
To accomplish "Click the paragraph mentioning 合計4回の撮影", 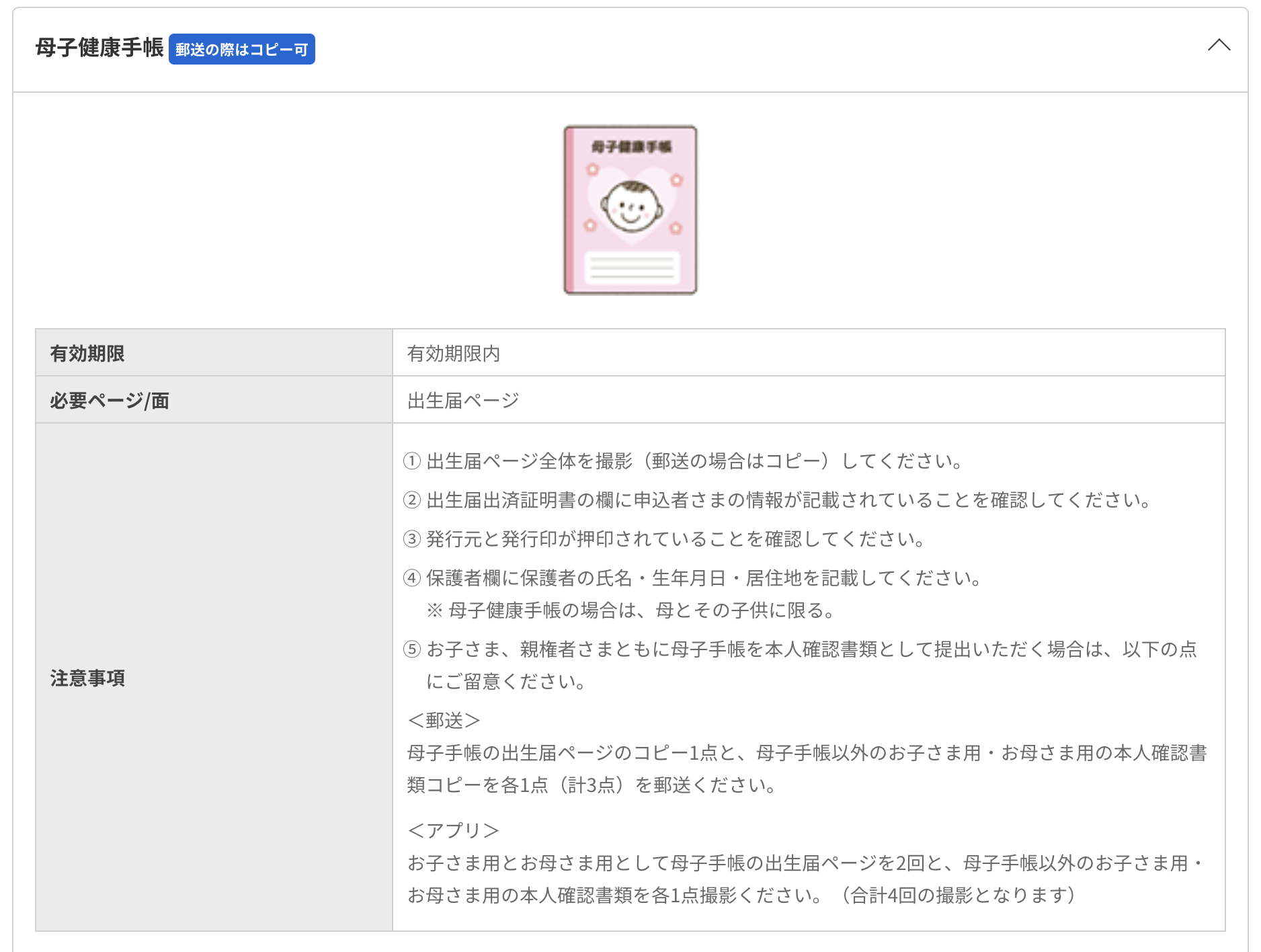I will click(807, 879).
